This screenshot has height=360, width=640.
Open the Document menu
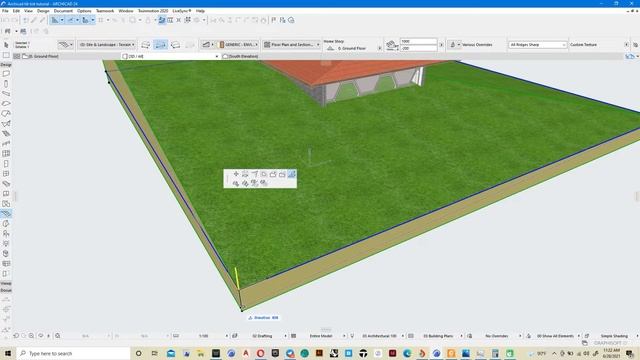tap(63, 11)
